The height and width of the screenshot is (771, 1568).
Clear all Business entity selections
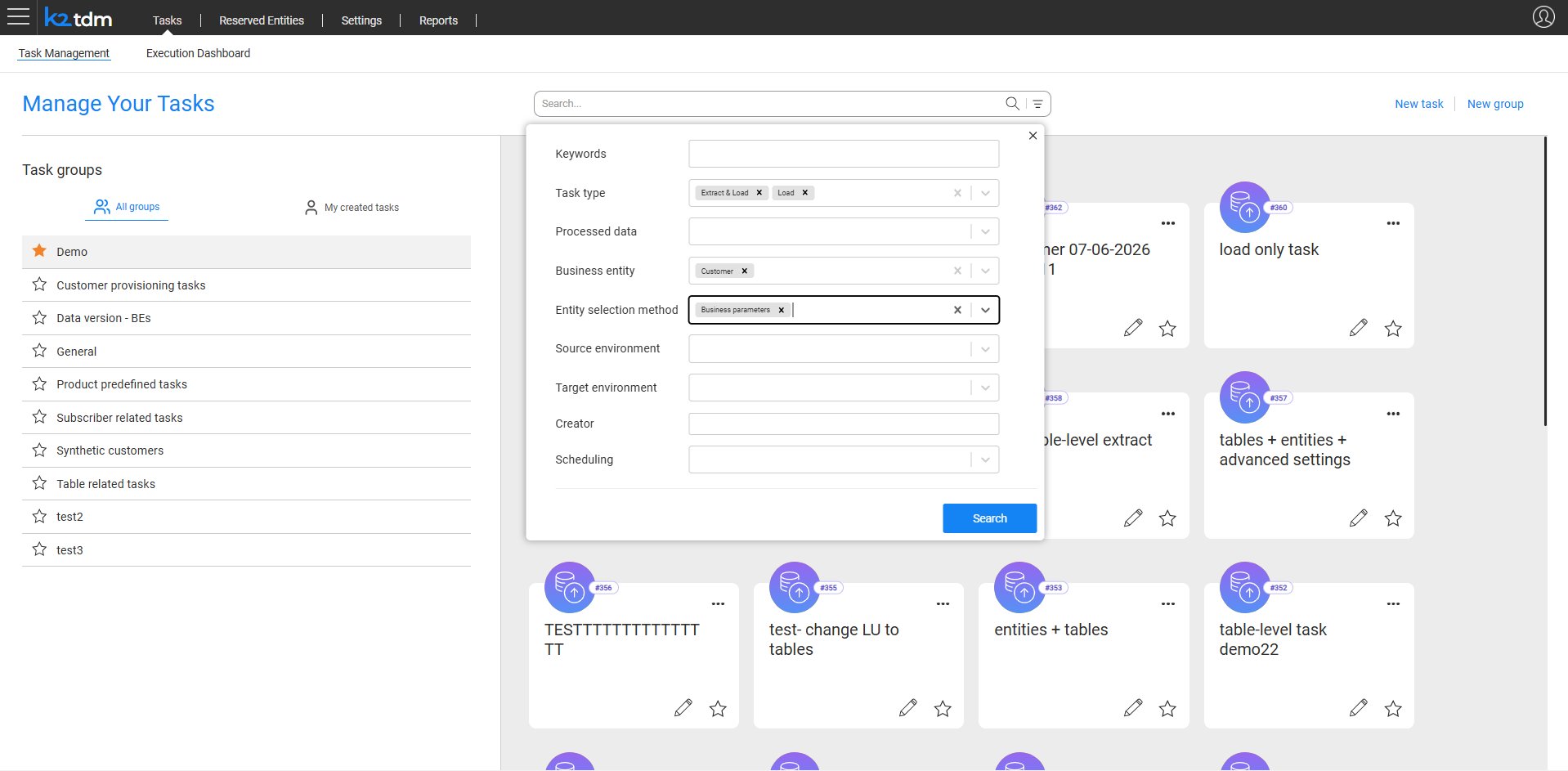pyautogui.click(x=957, y=271)
